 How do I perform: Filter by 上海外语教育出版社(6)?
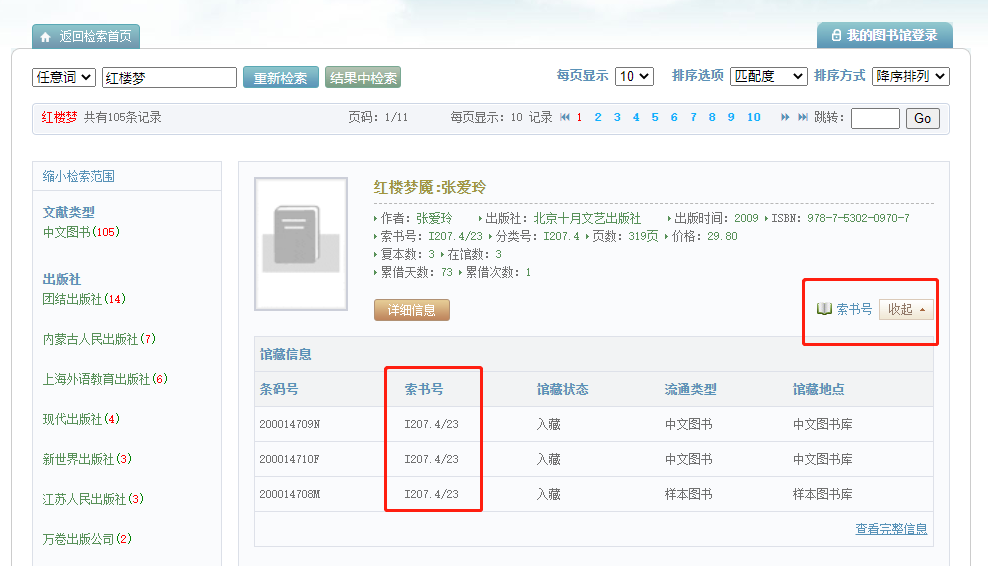[105, 379]
